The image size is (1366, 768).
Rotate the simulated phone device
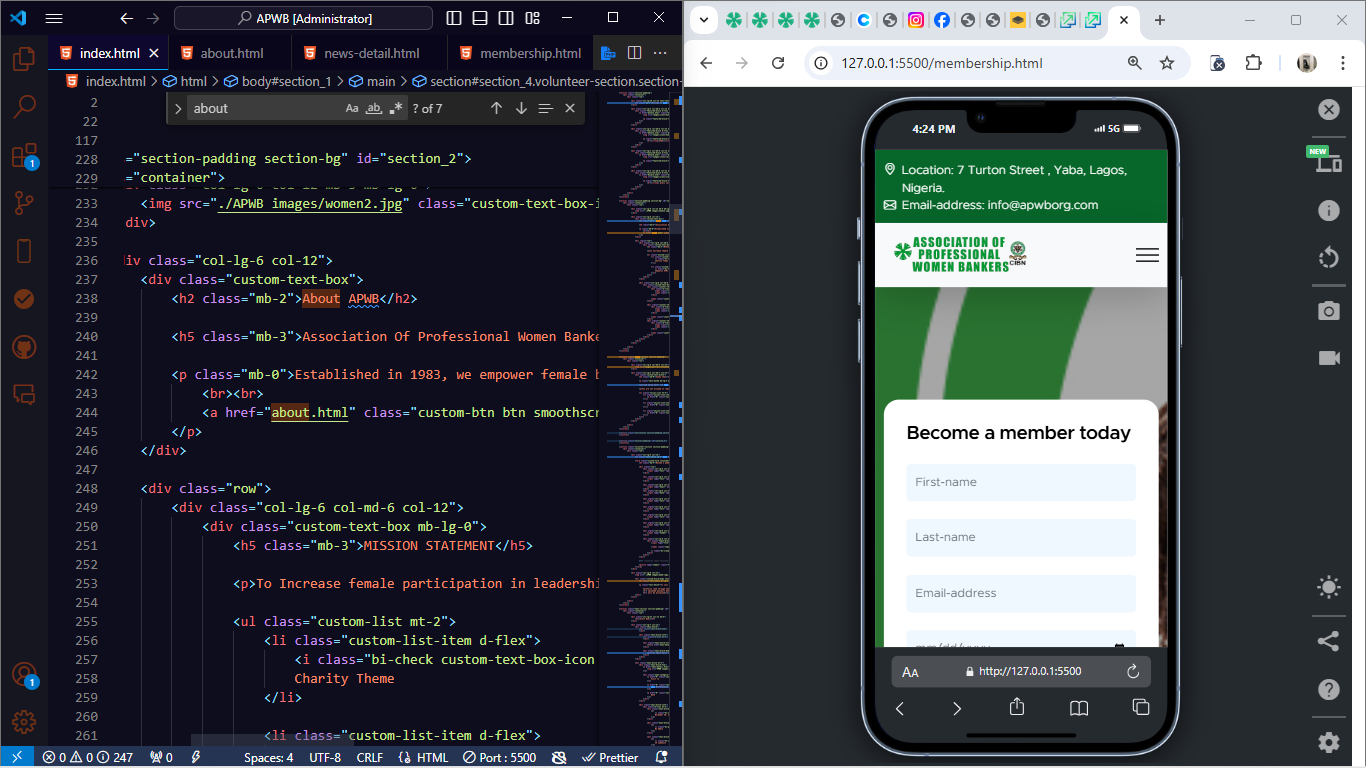pos(1328,258)
